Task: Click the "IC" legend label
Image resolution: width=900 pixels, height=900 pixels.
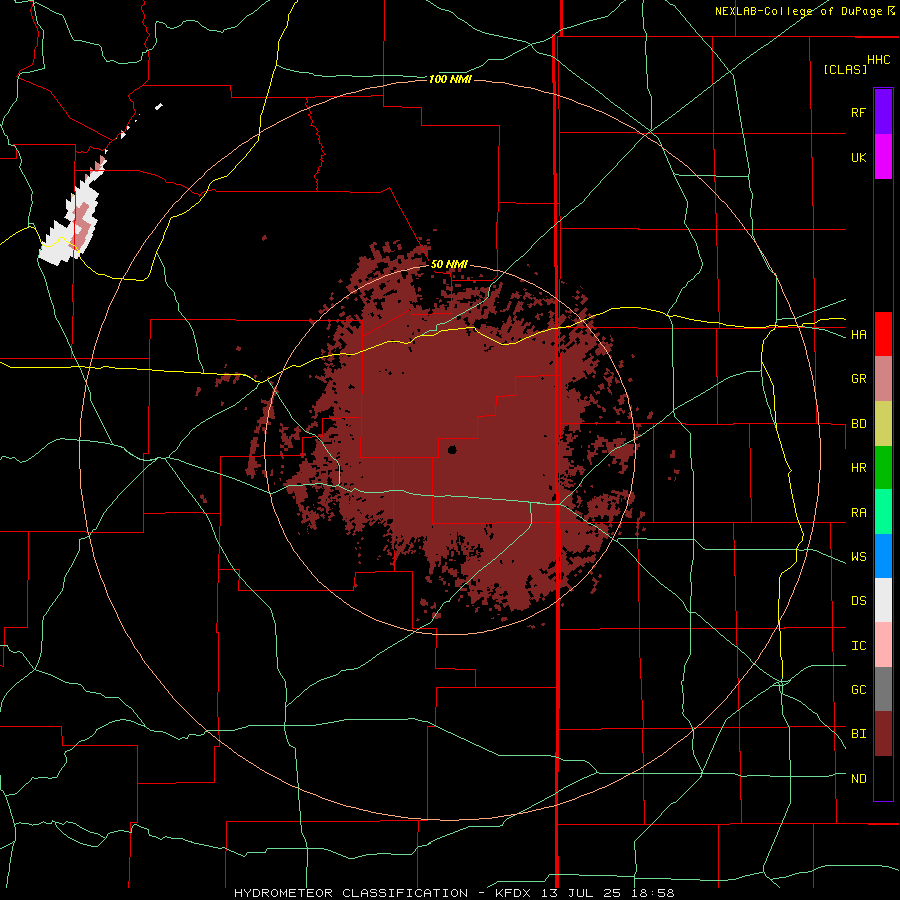Action: click(858, 646)
